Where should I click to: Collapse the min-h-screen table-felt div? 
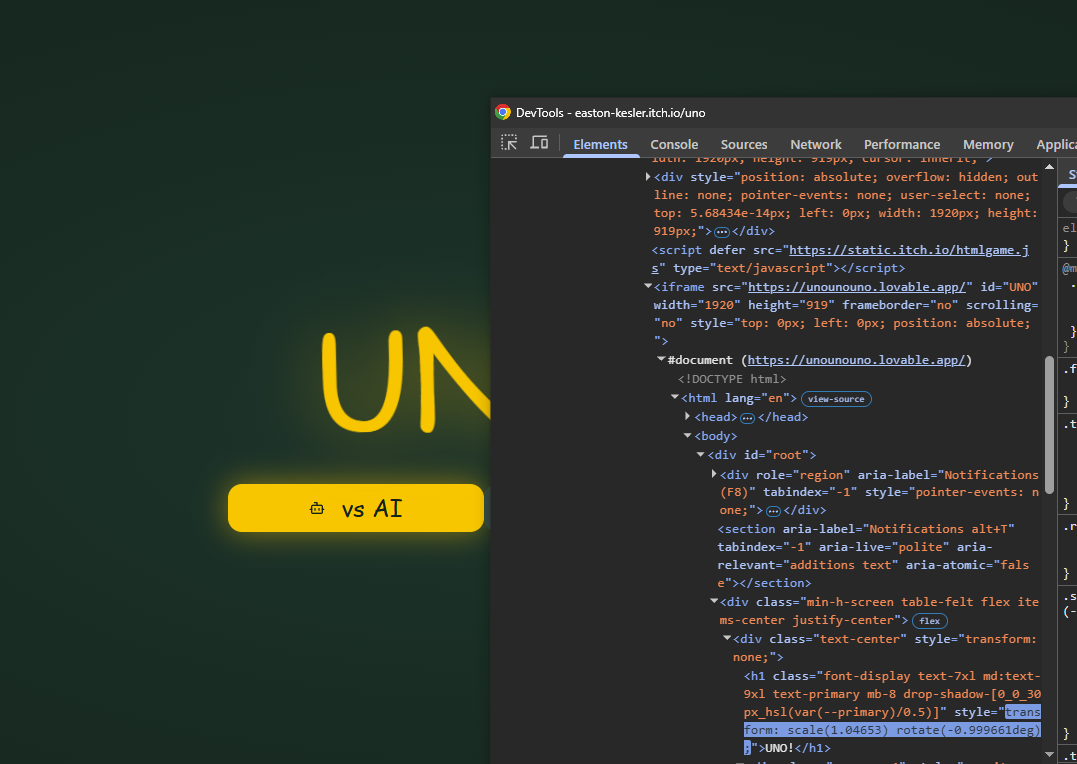click(714, 601)
